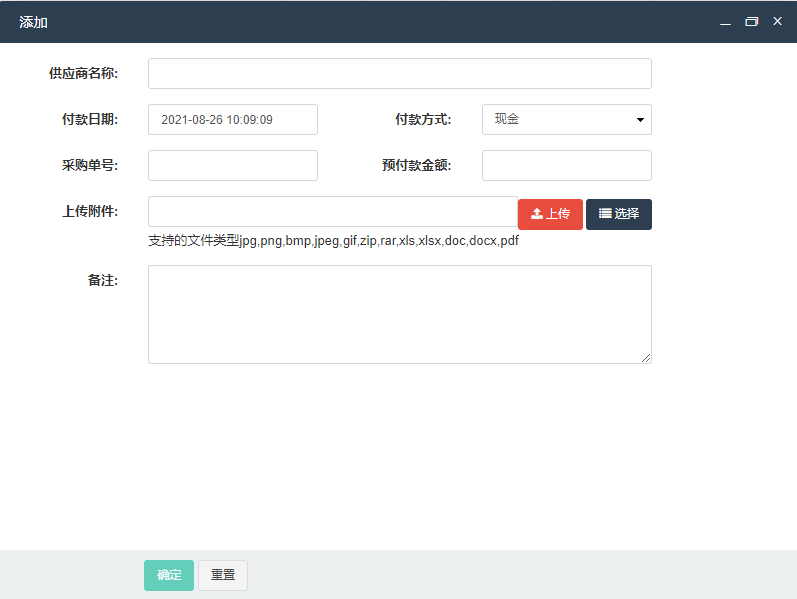Confirm with the green 确定 button
Viewport: 797px width, 599px height.
click(x=169, y=575)
